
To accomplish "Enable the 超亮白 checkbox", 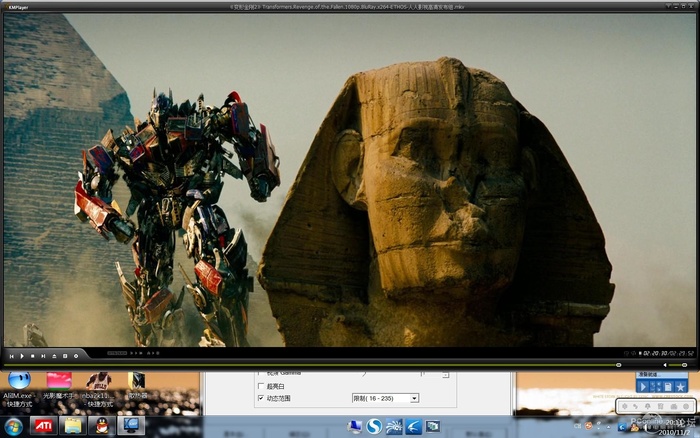I will pos(262,386).
